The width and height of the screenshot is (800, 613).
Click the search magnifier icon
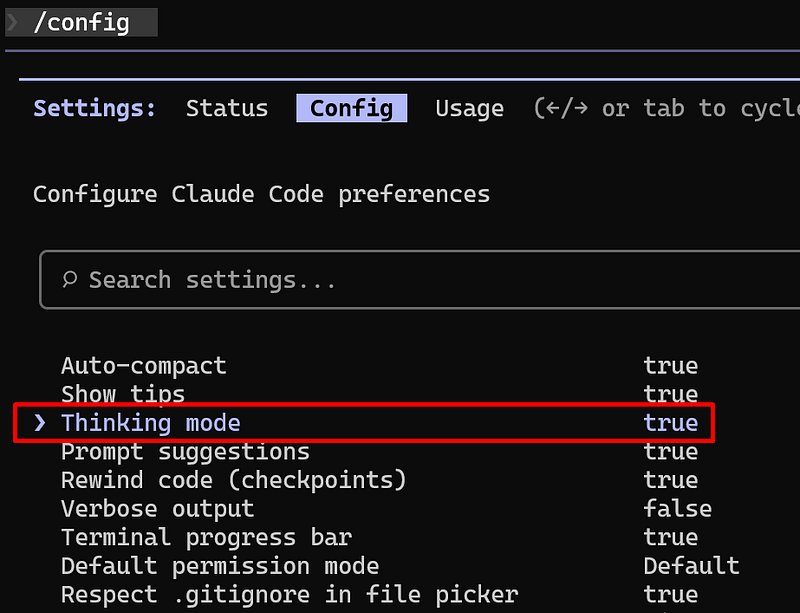point(70,280)
